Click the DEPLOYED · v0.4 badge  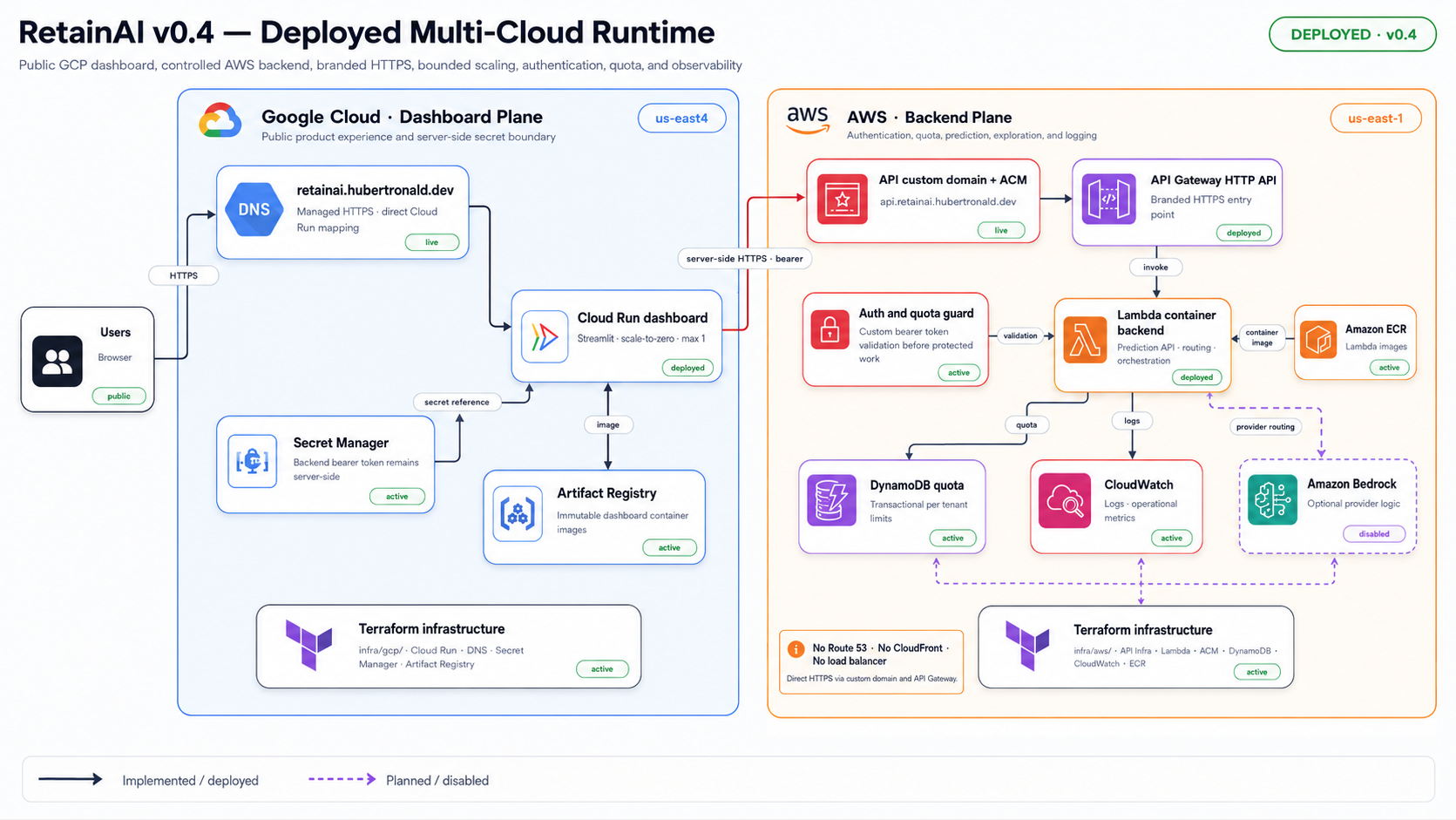pyautogui.click(x=1352, y=35)
